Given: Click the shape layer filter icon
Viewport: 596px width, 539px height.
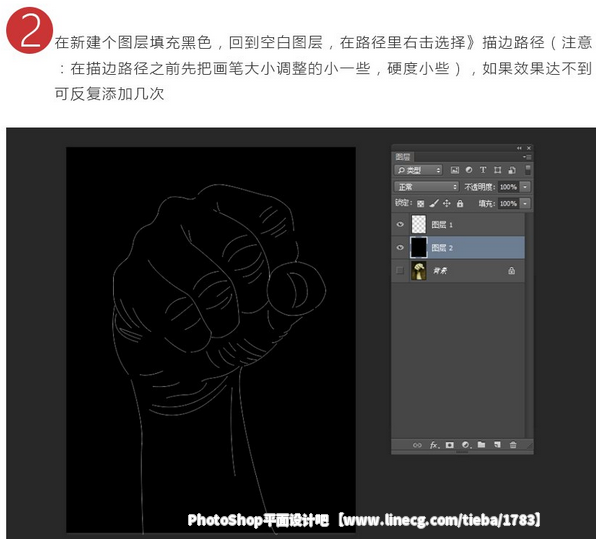Looking at the screenshot, I should click(498, 170).
